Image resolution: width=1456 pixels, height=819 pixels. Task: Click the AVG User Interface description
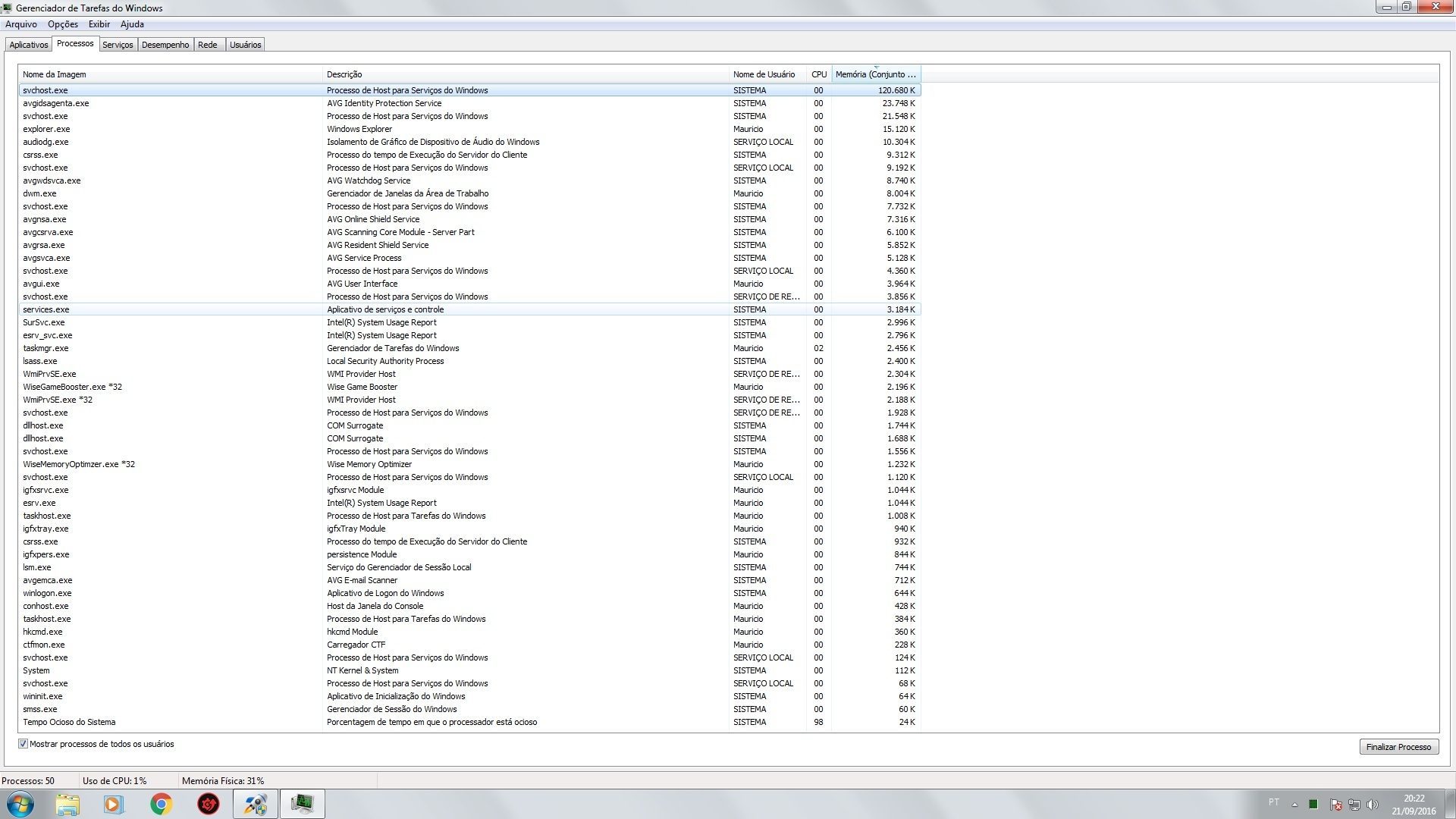point(362,284)
